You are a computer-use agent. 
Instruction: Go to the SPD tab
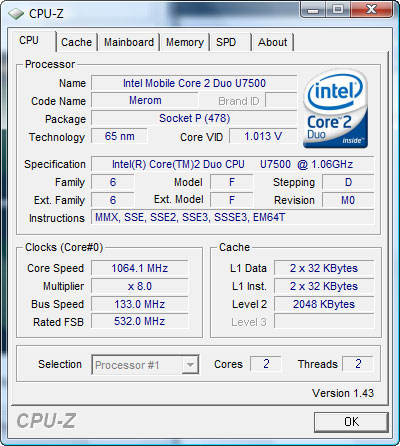230,42
